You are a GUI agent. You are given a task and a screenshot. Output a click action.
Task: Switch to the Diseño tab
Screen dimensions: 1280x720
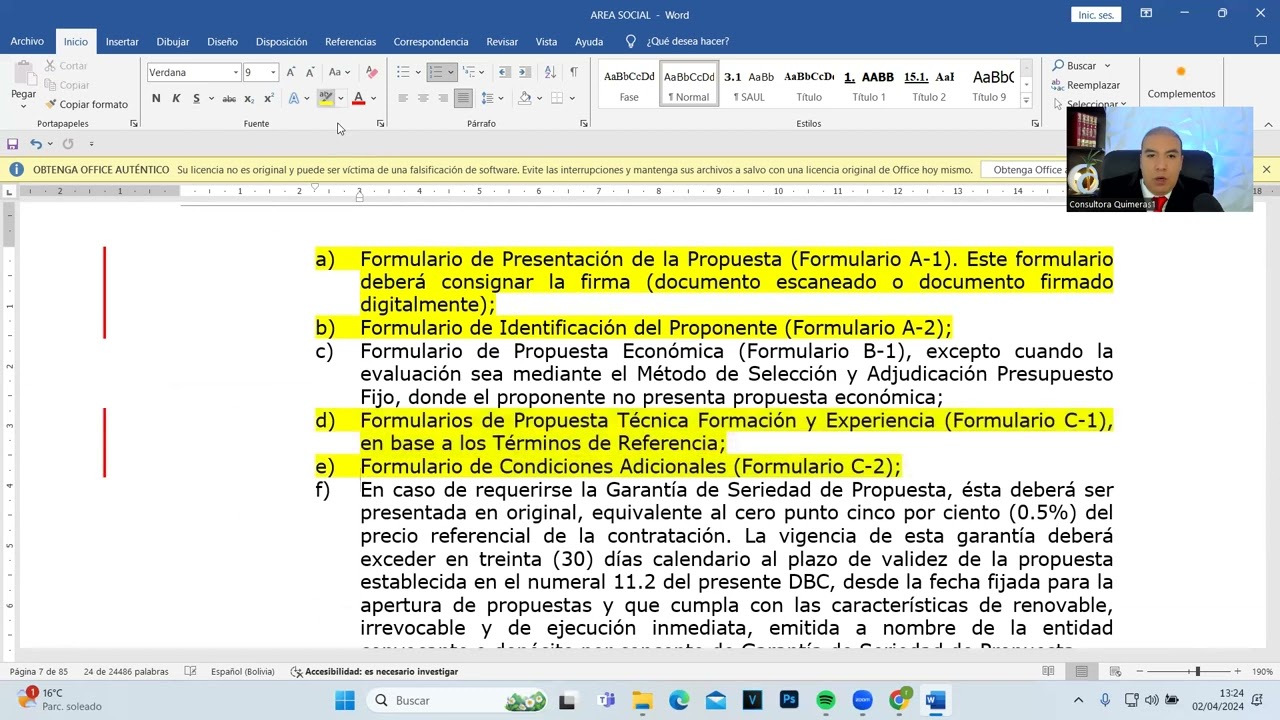point(222,41)
